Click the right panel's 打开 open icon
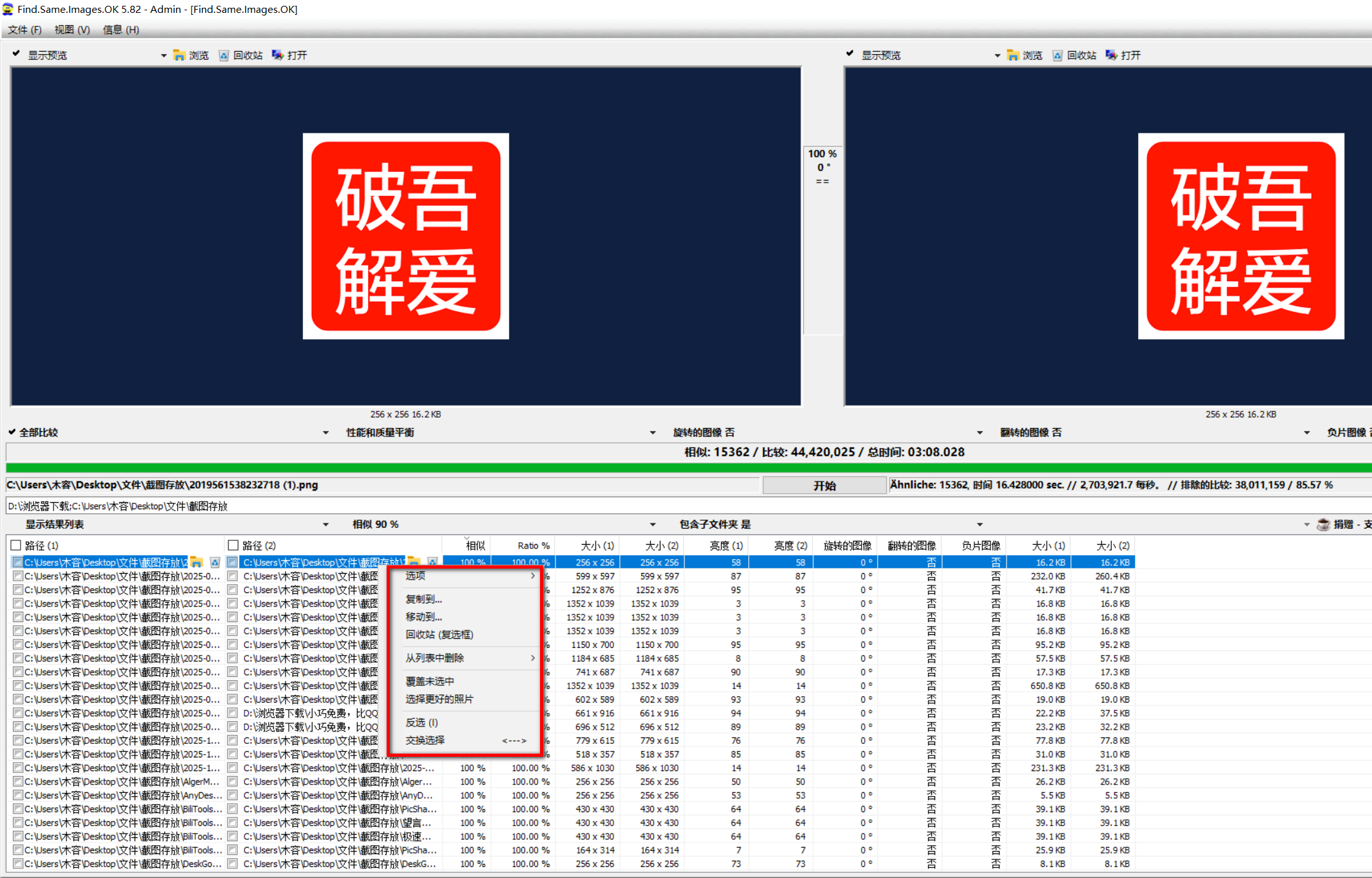The width and height of the screenshot is (1372, 878). pos(1111,55)
